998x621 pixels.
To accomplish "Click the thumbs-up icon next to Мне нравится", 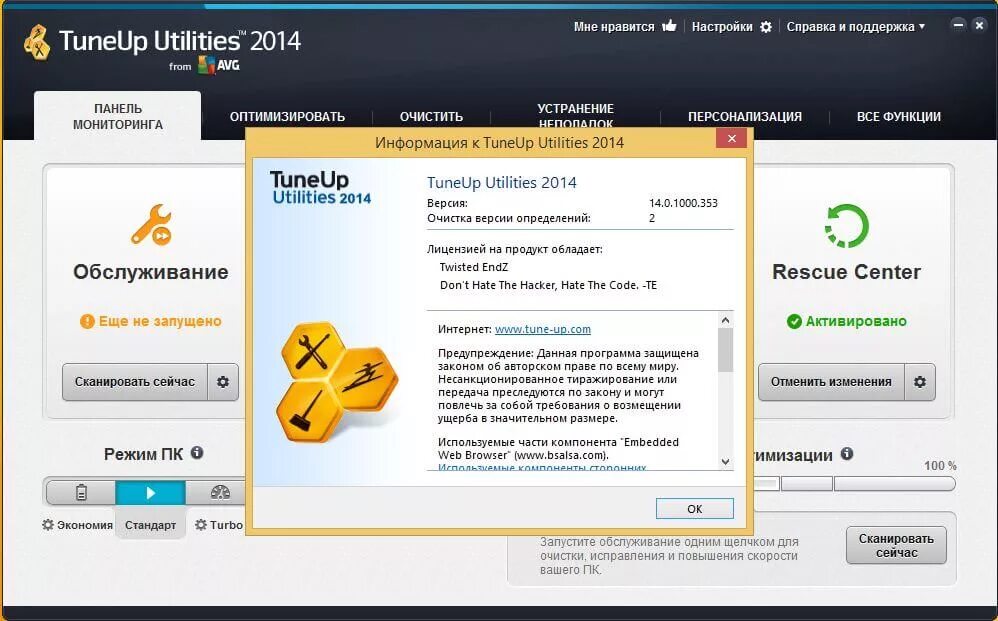I will (x=669, y=26).
